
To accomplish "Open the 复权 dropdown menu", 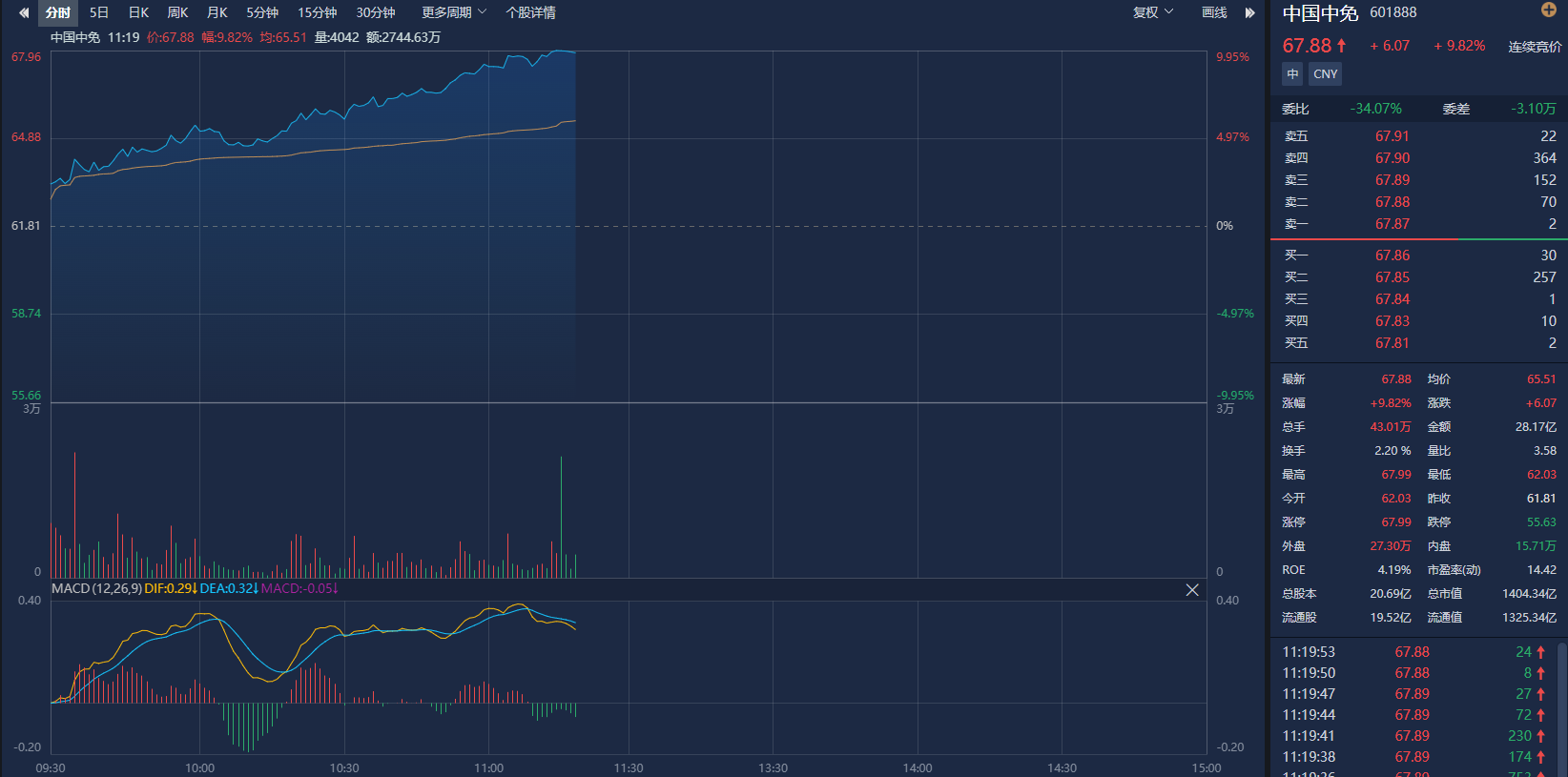I will (x=1152, y=12).
